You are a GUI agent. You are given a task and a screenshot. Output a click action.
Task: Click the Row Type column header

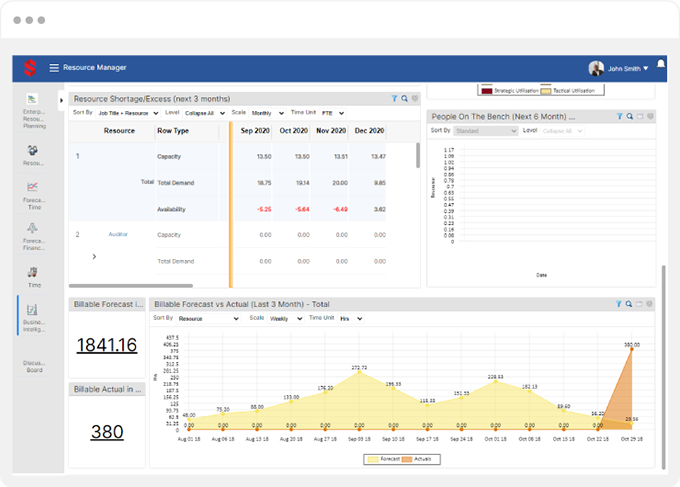point(173,131)
